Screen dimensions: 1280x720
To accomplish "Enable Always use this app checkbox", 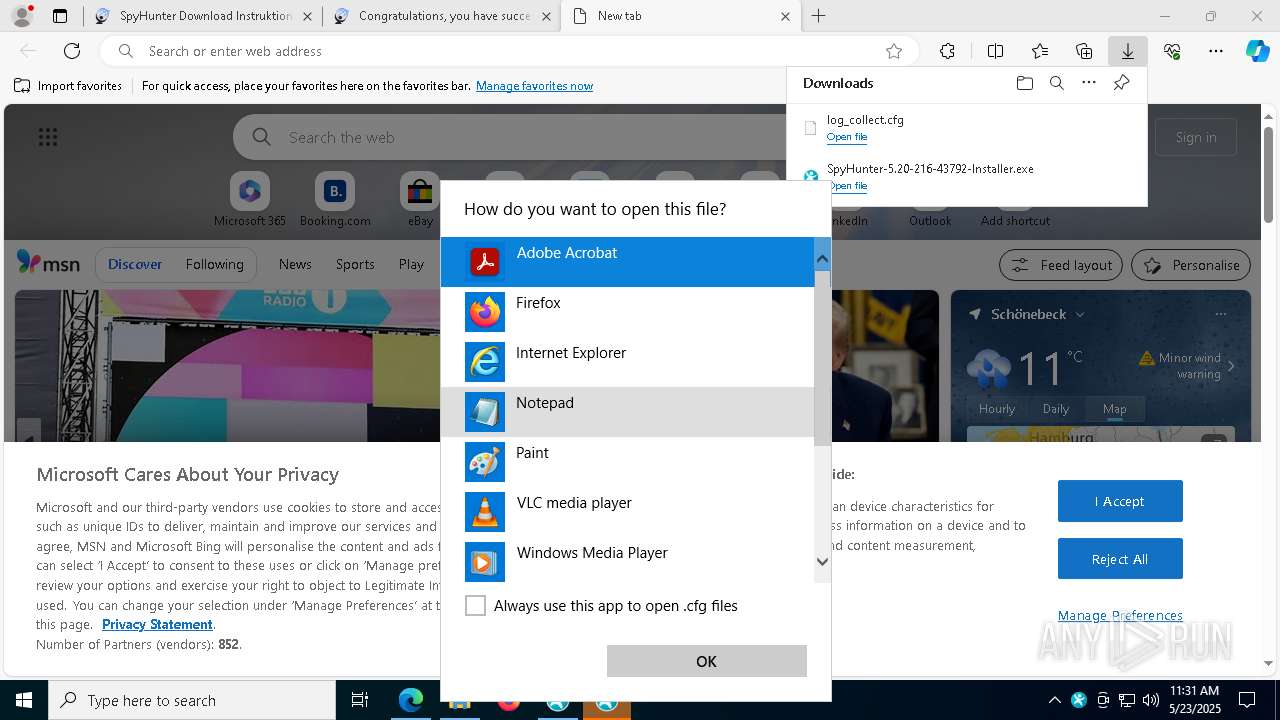I will click(476, 606).
